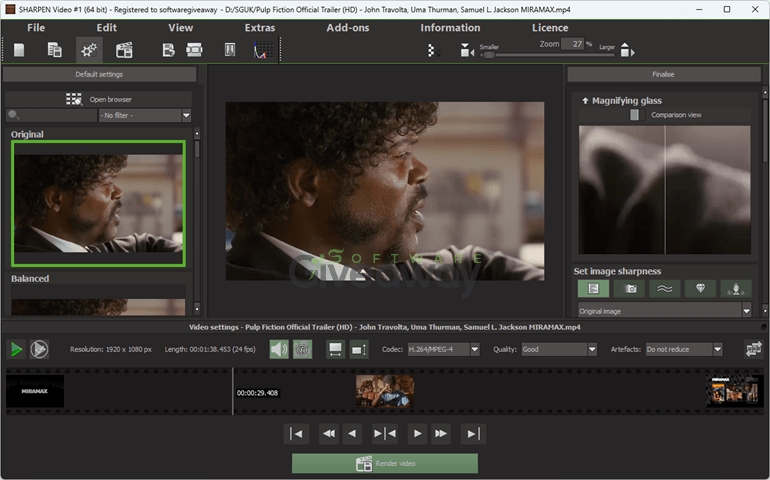The height and width of the screenshot is (480, 770).
Task: Toggle the Comparison view checkbox
Action: (635, 115)
